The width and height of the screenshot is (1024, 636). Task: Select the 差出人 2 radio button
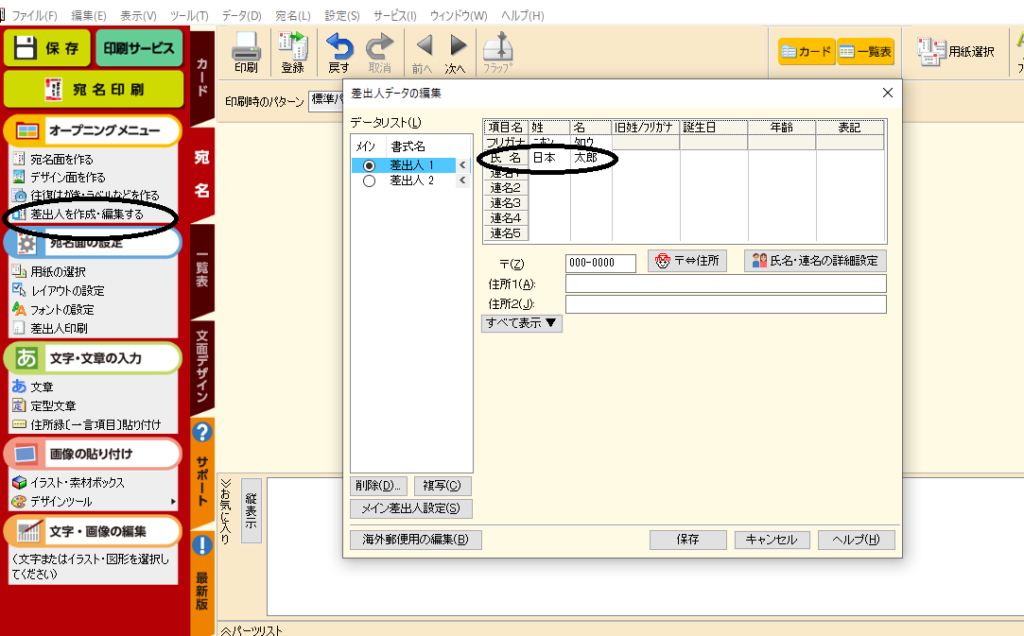click(369, 181)
